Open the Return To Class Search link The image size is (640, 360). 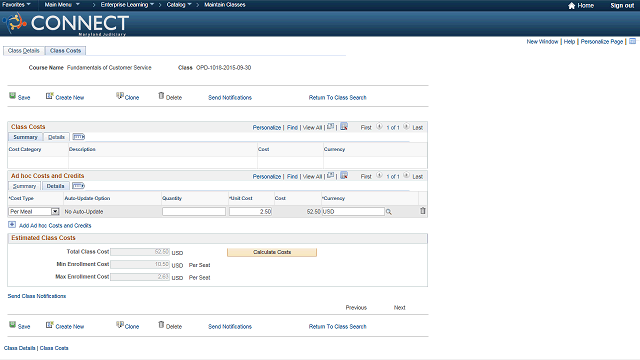[x=338, y=98]
